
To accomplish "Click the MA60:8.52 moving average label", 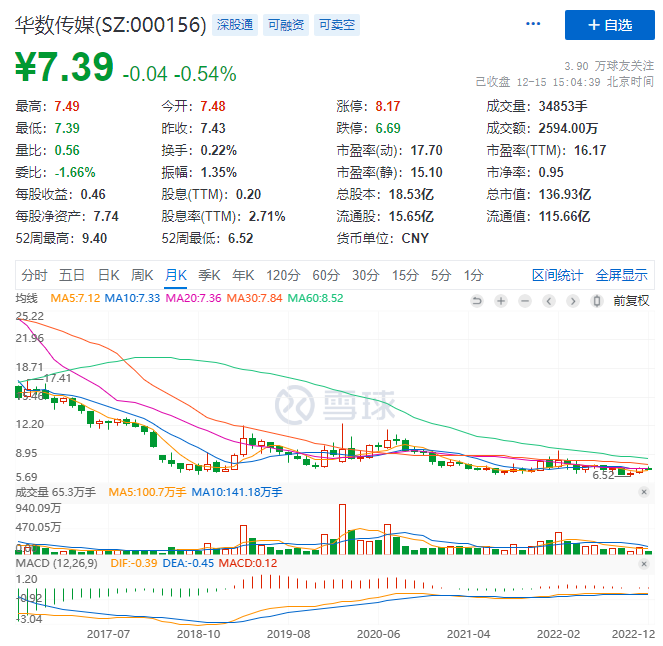I will point(315,298).
